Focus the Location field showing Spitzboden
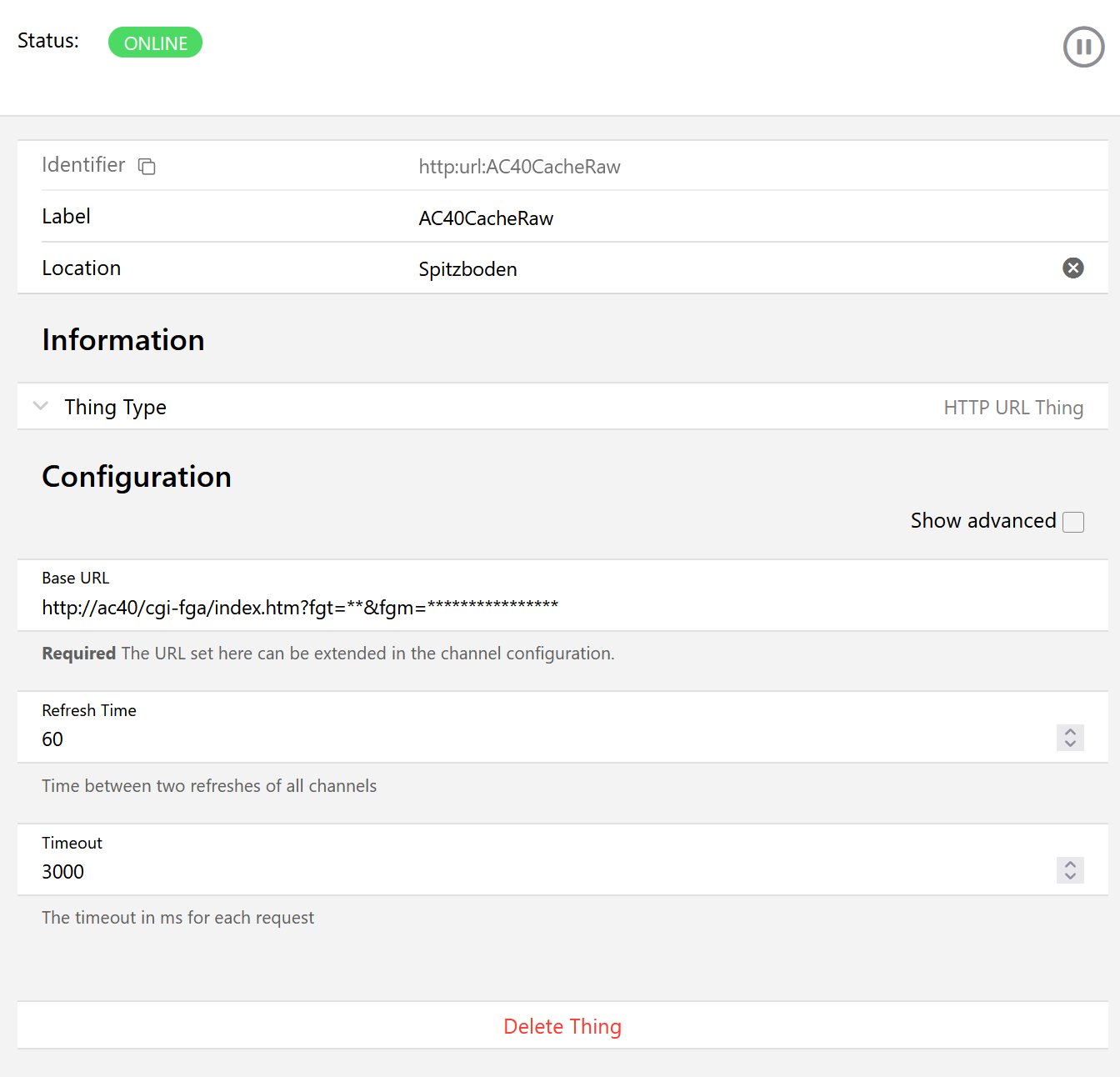The height and width of the screenshot is (1077, 1120). 467,269
